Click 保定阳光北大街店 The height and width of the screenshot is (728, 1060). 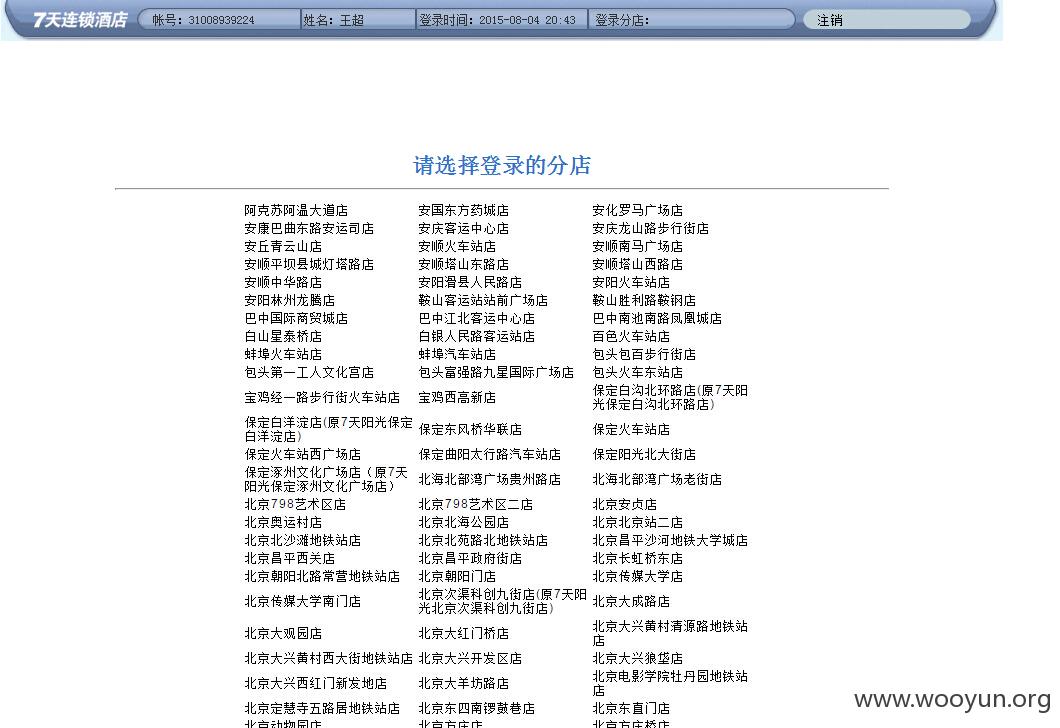[644, 454]
